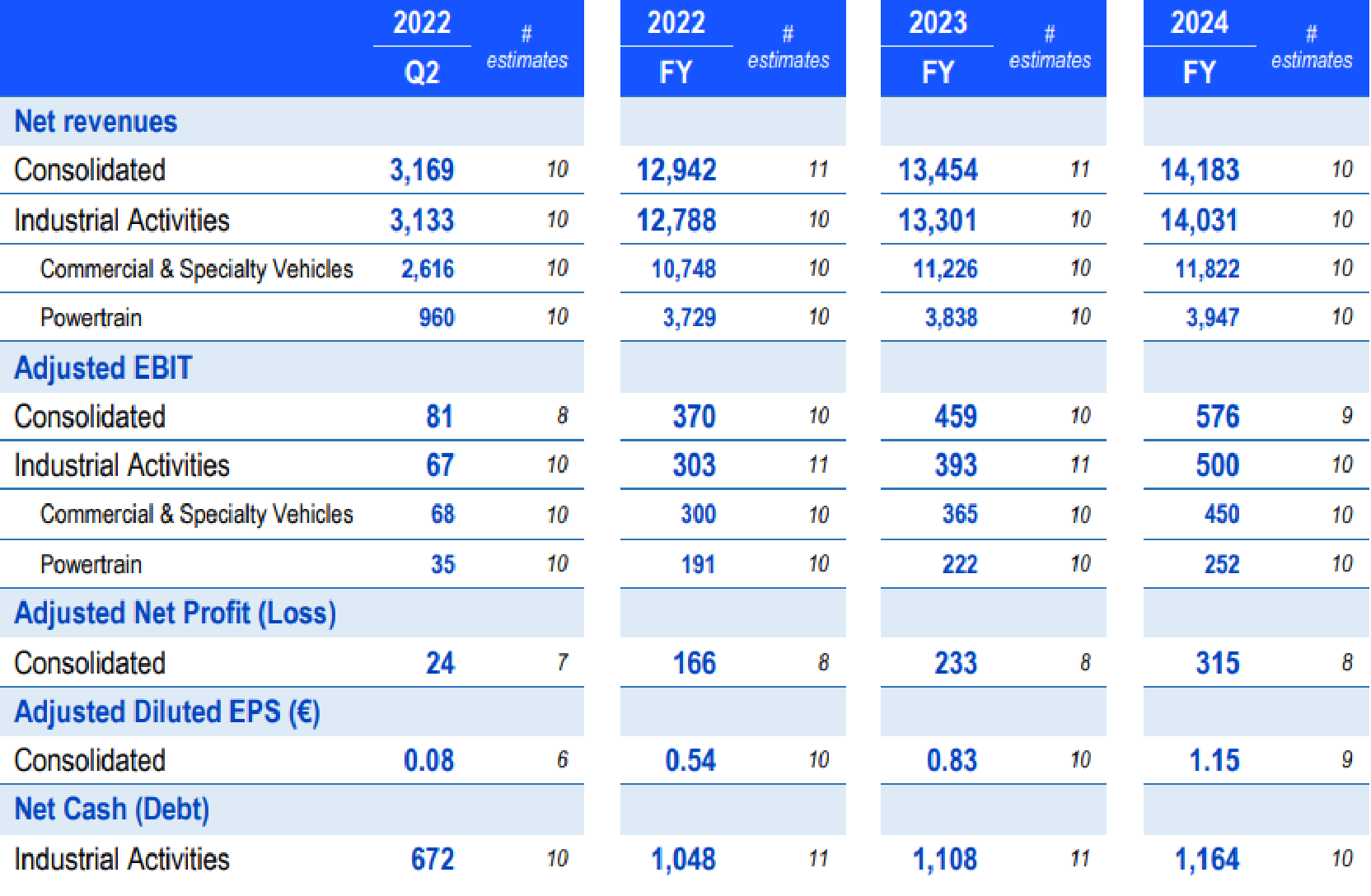Select the 2022 FY column header
The image size is (1371, 896).
676,47
